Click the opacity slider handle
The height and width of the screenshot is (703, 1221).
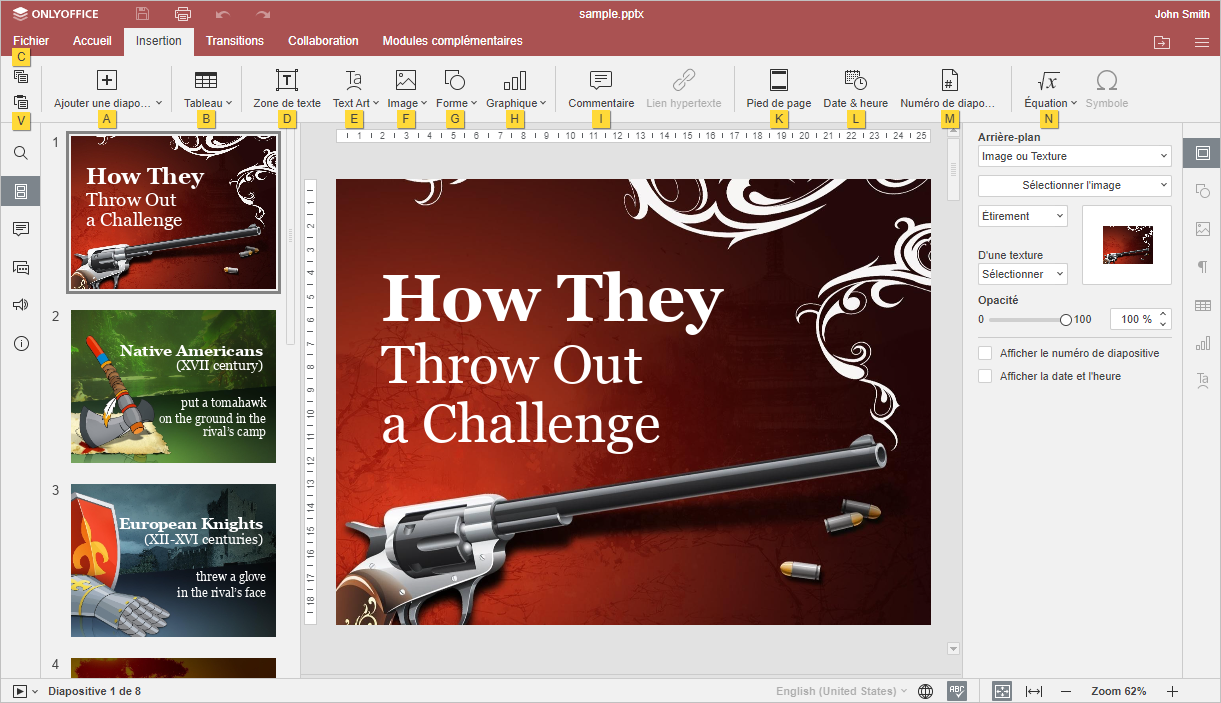coord(1065,320)
